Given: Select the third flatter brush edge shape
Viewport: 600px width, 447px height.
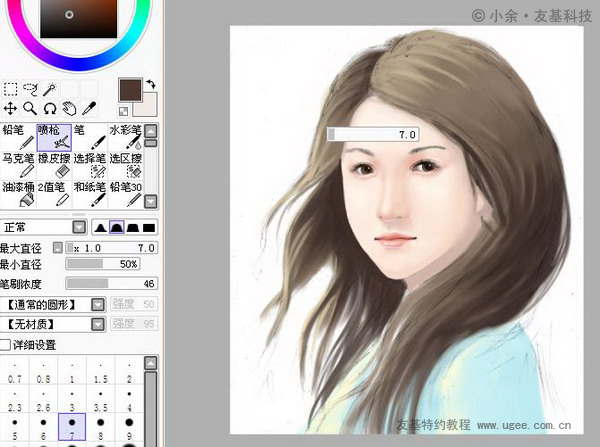Looking at the screenshot, I should click(133, 228).
